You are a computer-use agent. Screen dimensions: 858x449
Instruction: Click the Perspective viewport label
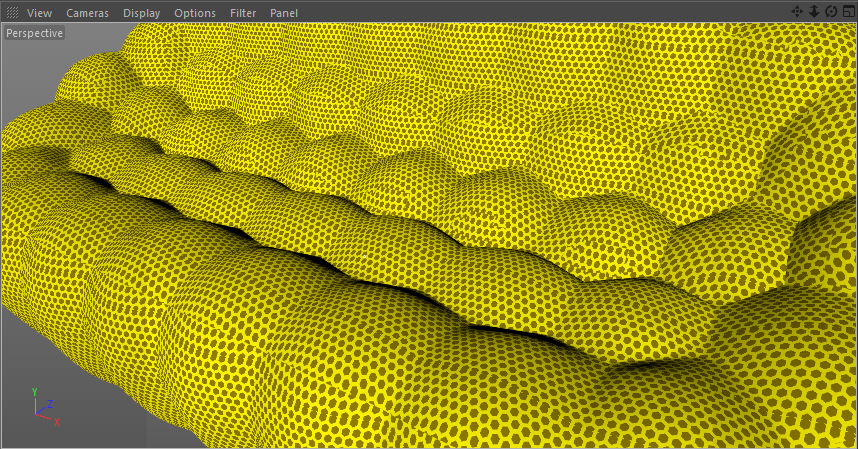pos(34,33)
